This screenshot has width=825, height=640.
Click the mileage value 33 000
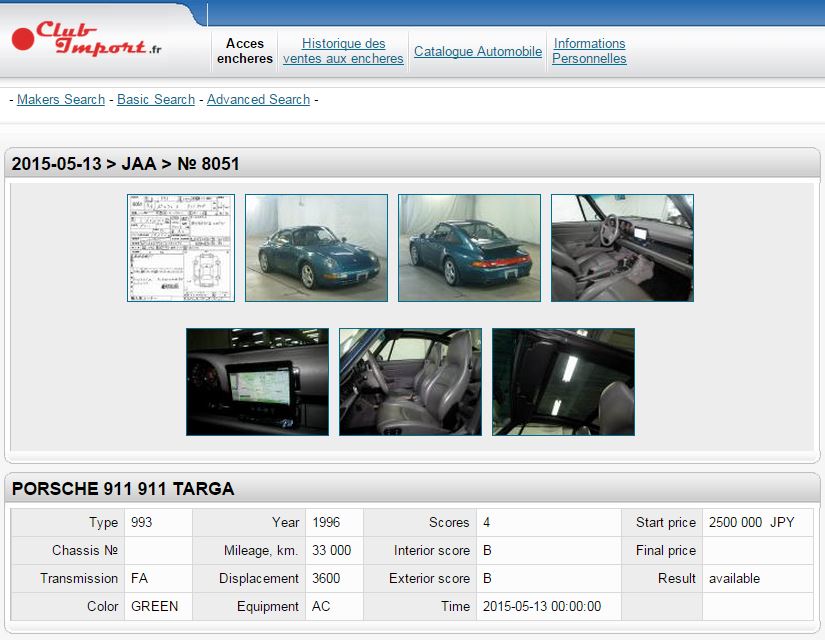[332, 551]
